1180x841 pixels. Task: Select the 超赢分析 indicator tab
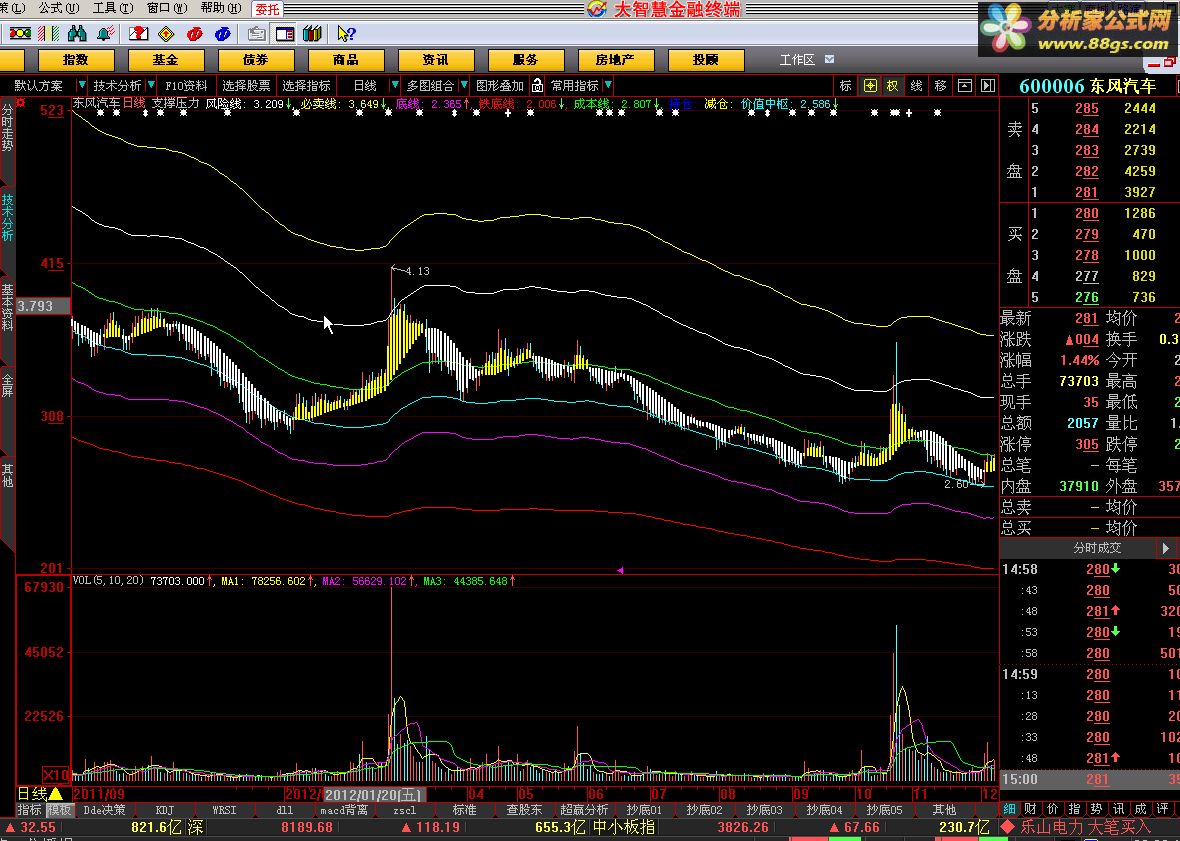[584, 810]
